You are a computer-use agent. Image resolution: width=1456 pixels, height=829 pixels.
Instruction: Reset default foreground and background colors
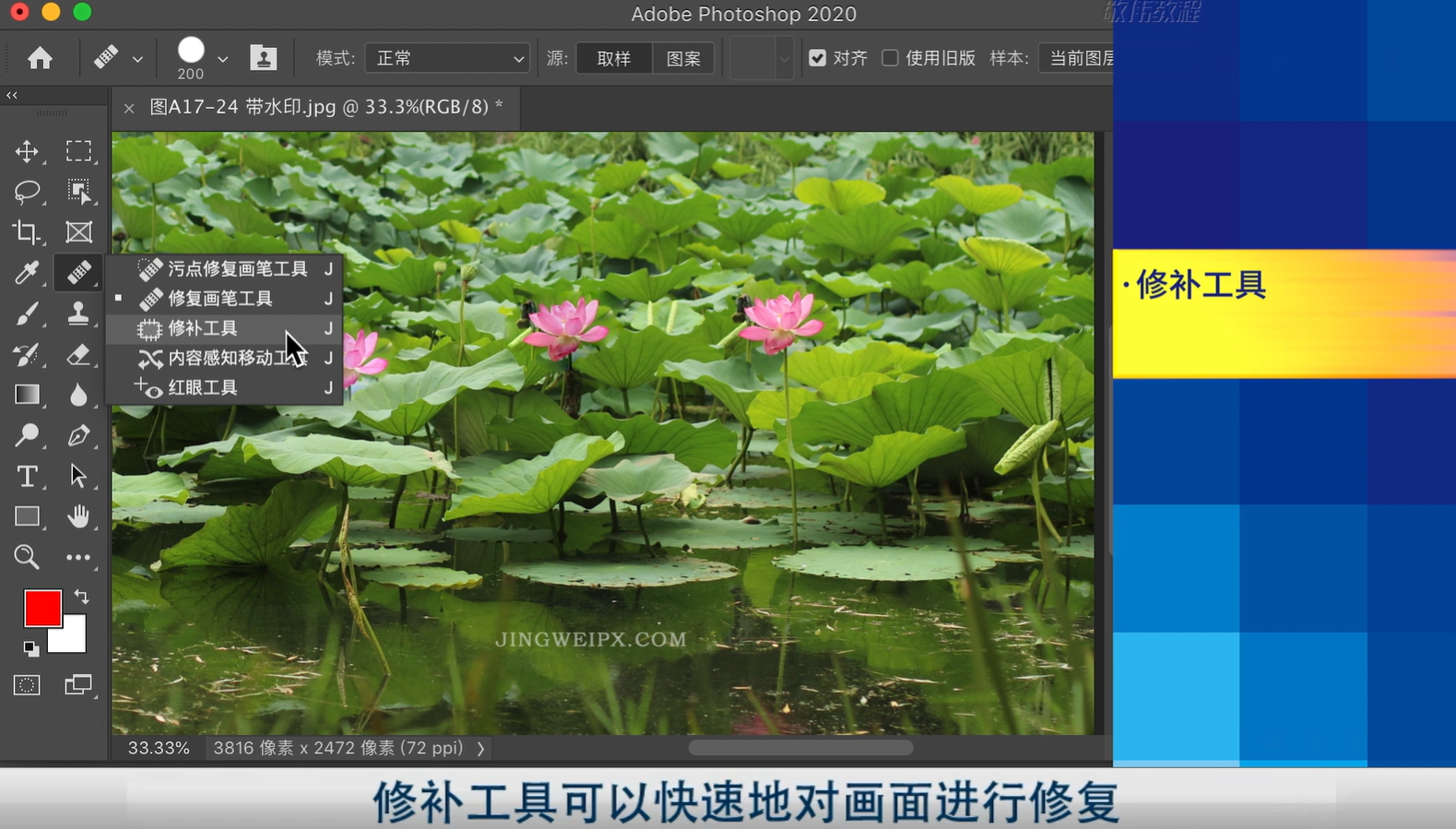(31, 649)
